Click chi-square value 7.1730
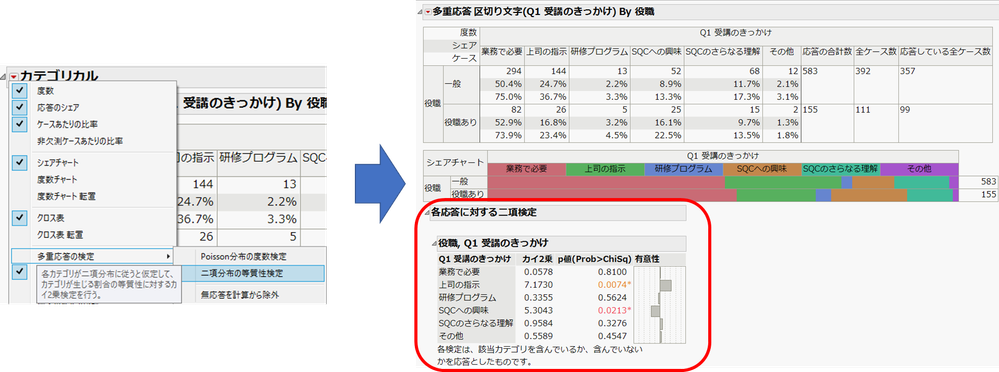 [x=539, y=285]
